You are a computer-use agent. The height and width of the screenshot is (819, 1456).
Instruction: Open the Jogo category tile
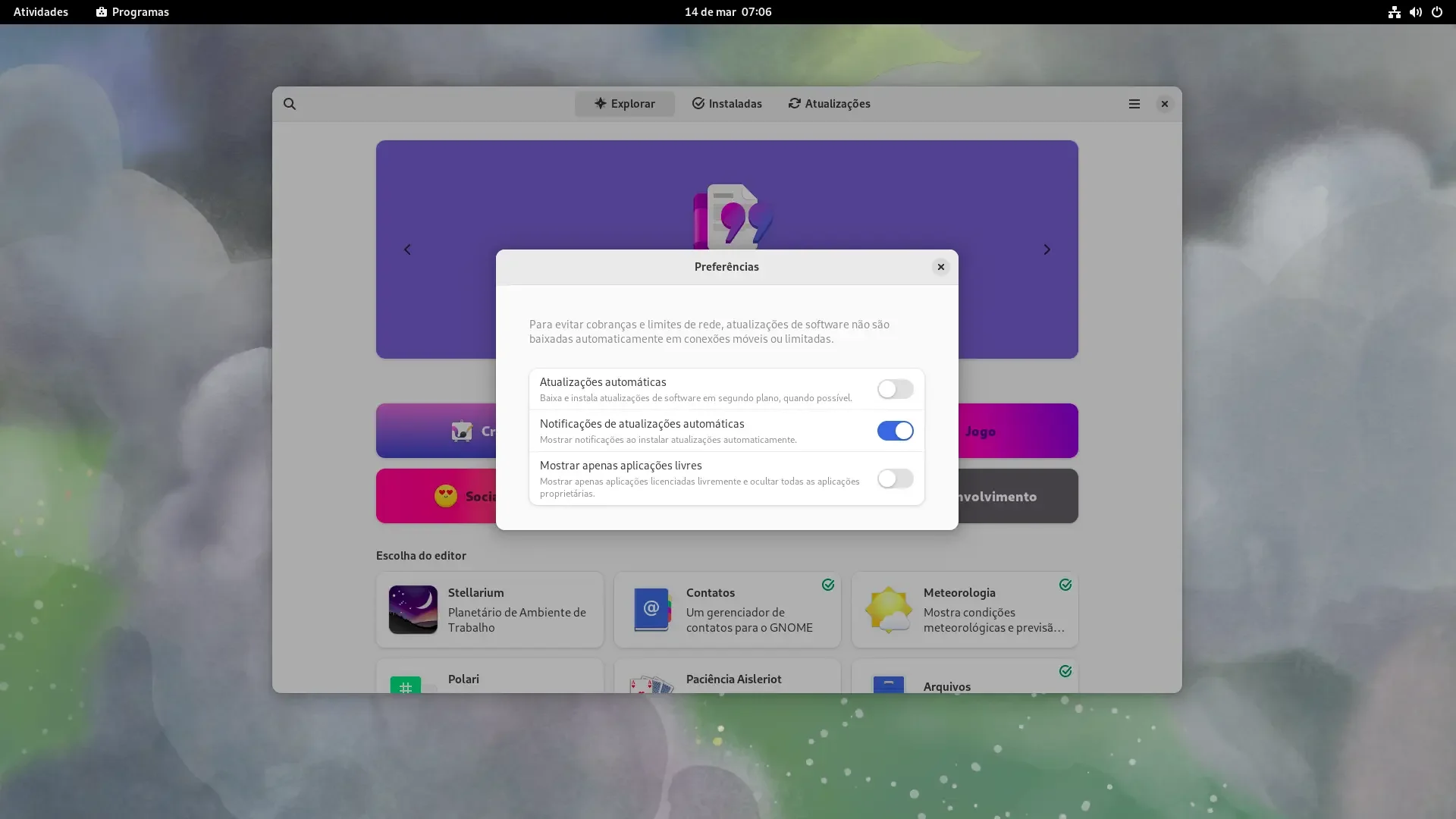[x=1018, y=431]
